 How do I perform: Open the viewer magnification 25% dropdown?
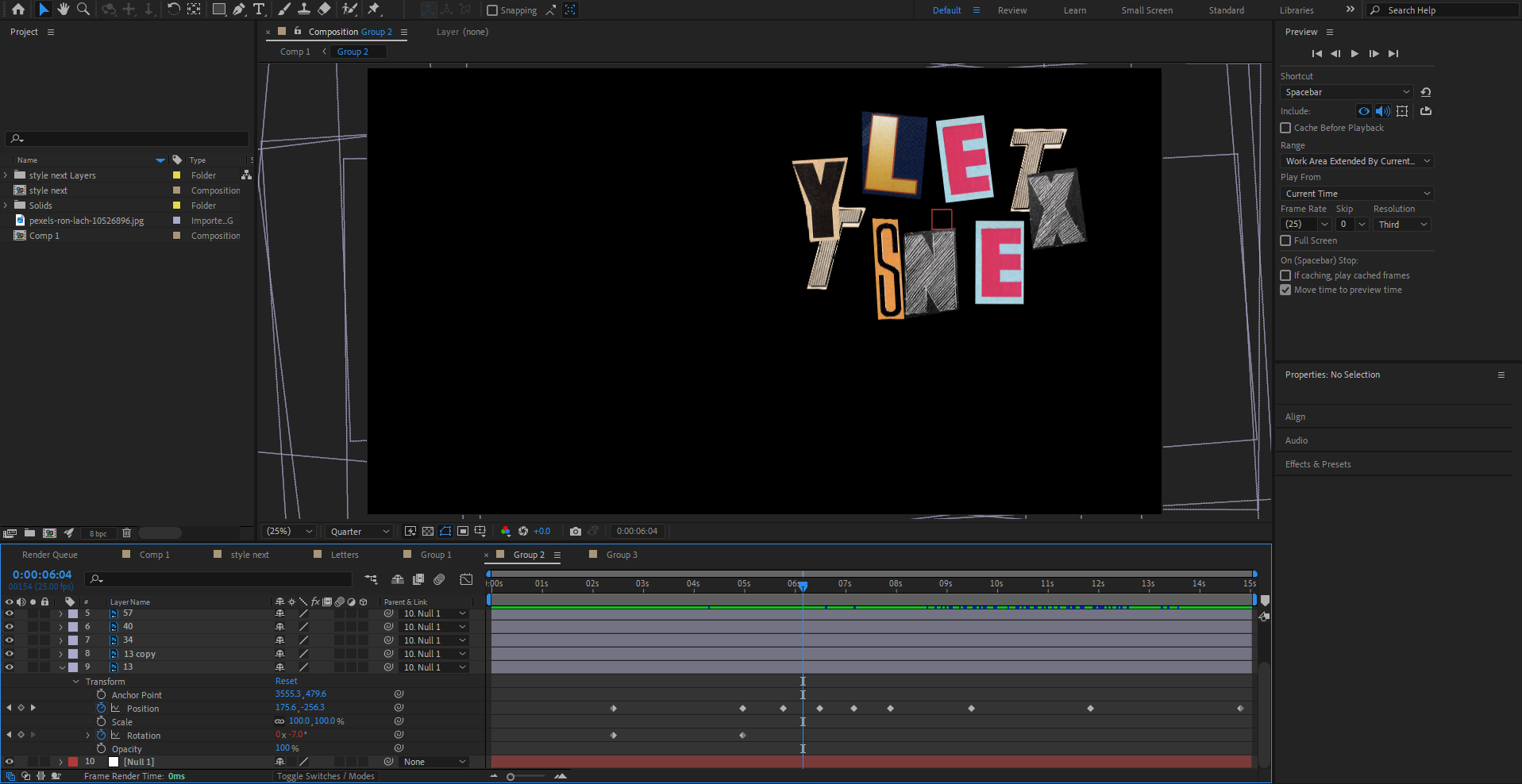(x=289, y=531)
